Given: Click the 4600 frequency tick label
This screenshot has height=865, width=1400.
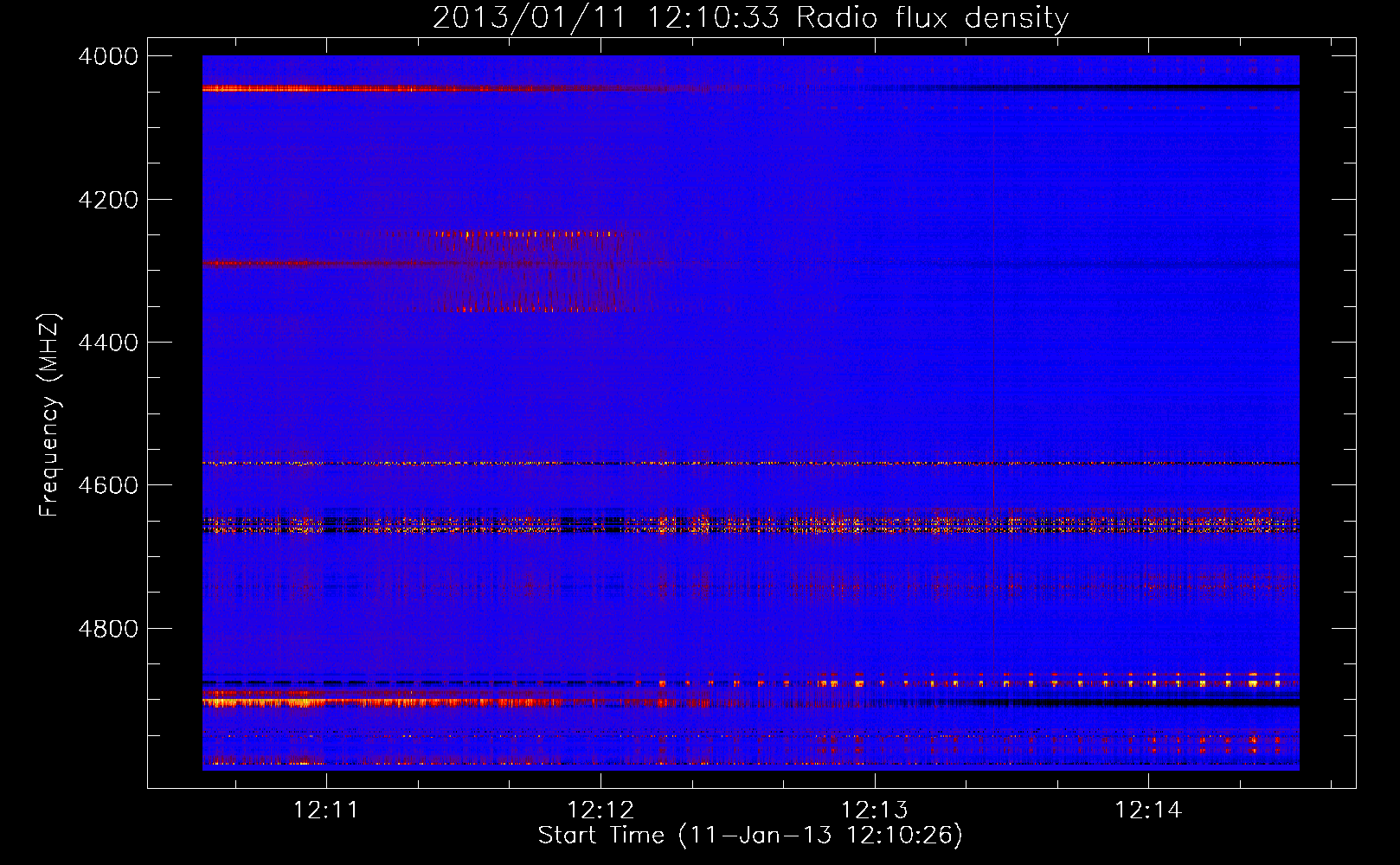Looking at the screenshot, I should pyautogui.click(x=108, y=485).
